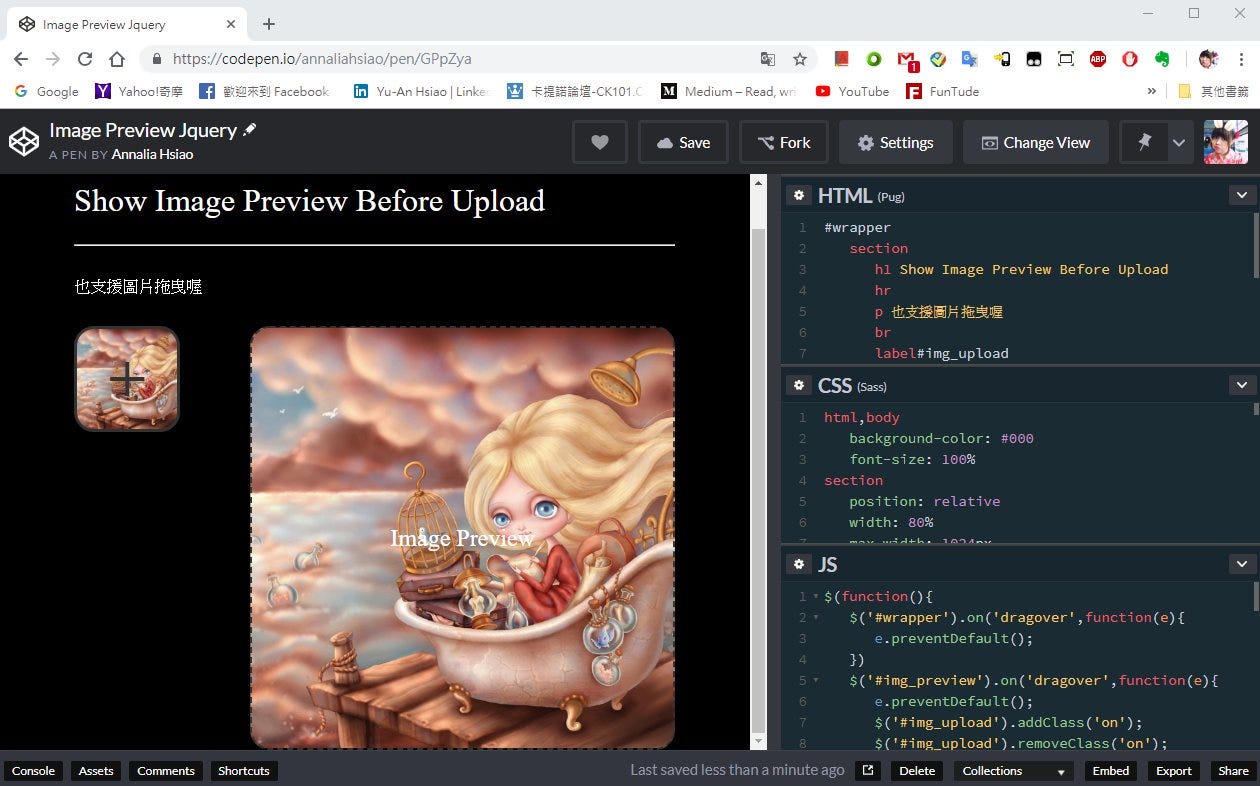Viewport: 1260px width, 786px height.
Task: Collapse JS line 1 fold arrow
Action: click(815, 596)
